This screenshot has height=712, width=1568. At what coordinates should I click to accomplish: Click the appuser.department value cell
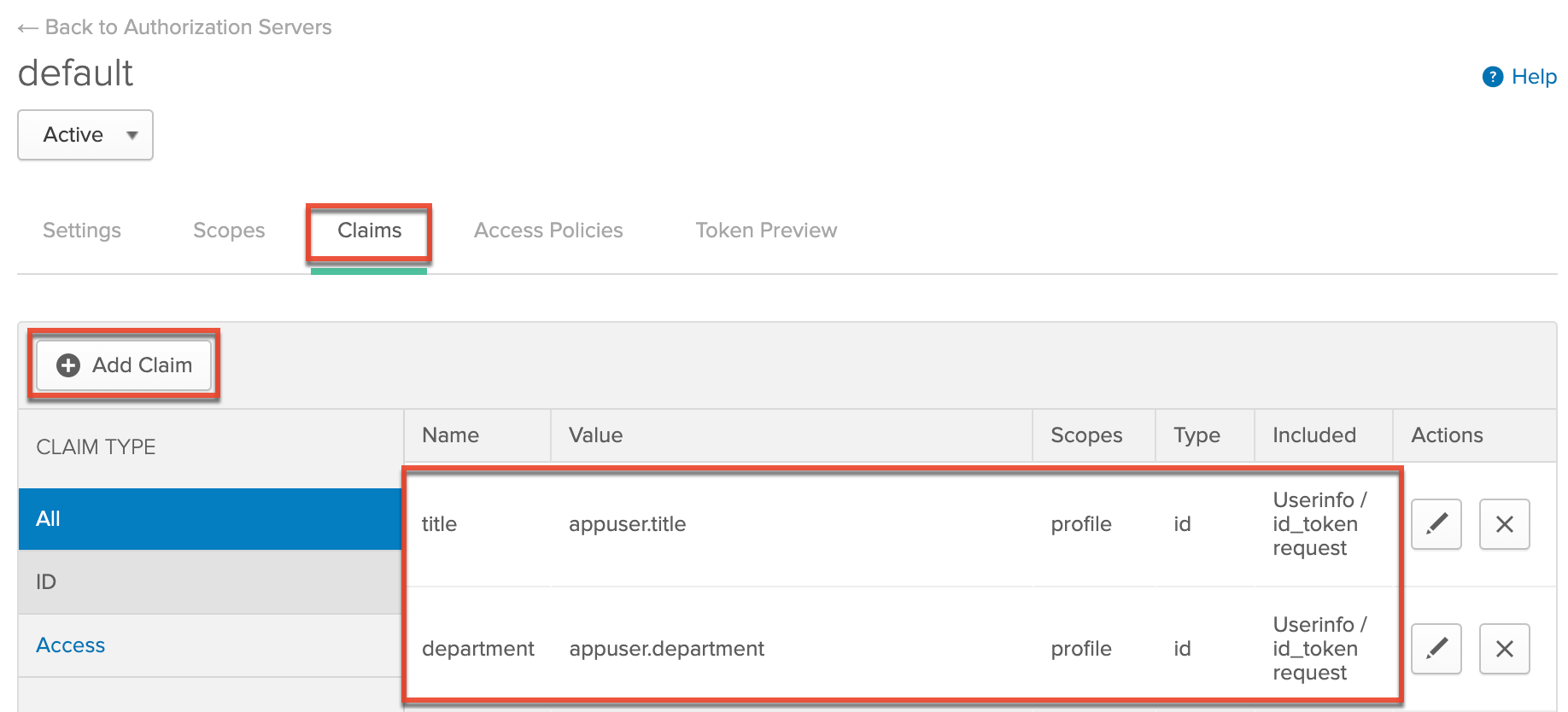click(666, 649)
